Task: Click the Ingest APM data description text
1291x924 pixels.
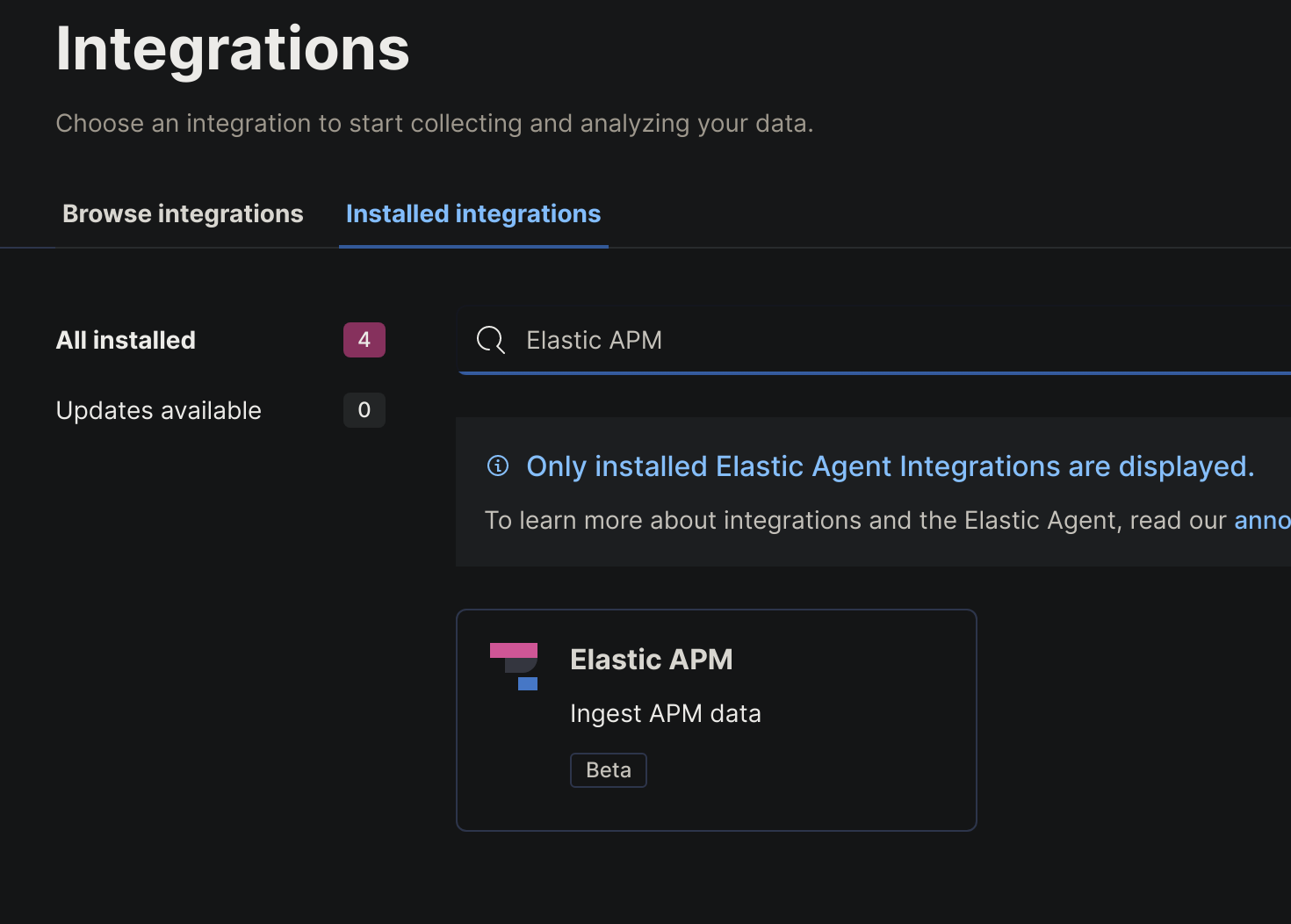Action: pos(665,713)
